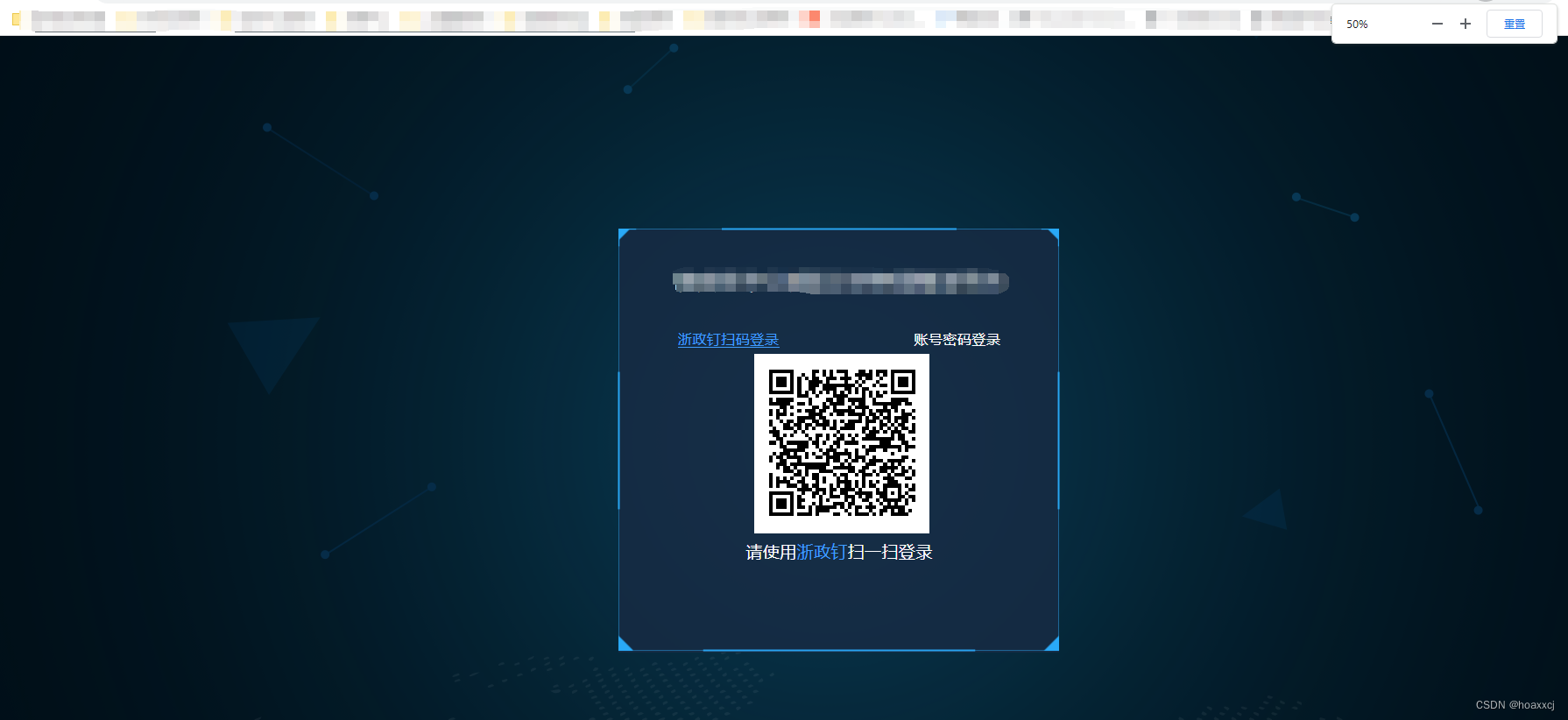Click the 50% zoom level text
Screen dimensions: 1568x720
(x=1357, y=25)
